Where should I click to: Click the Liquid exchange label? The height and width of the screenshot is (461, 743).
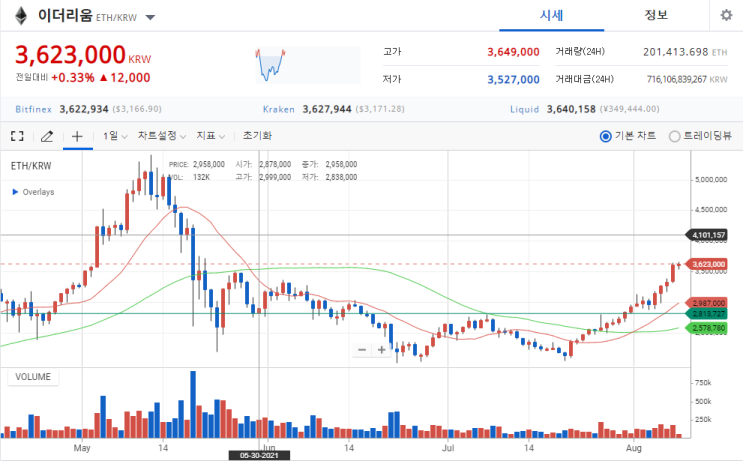pyautogui.click(x=525, y=109)
